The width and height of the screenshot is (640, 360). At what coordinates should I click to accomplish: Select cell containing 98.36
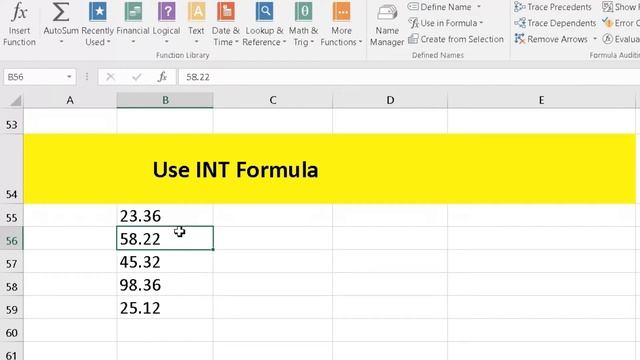(165, 284)
